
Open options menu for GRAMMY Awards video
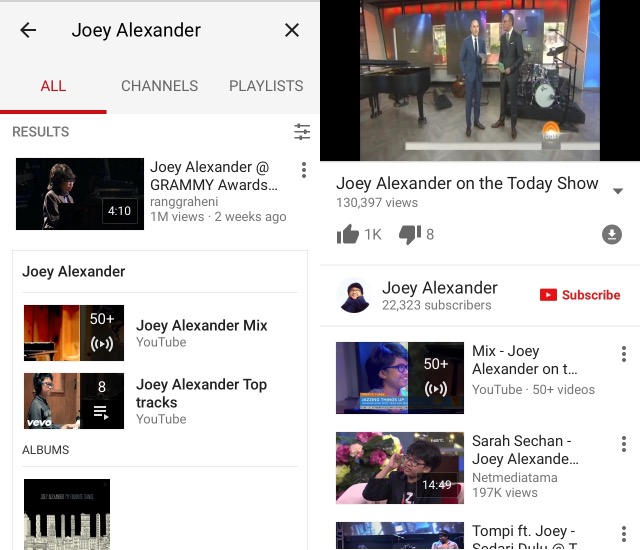[x=304, y=170]
